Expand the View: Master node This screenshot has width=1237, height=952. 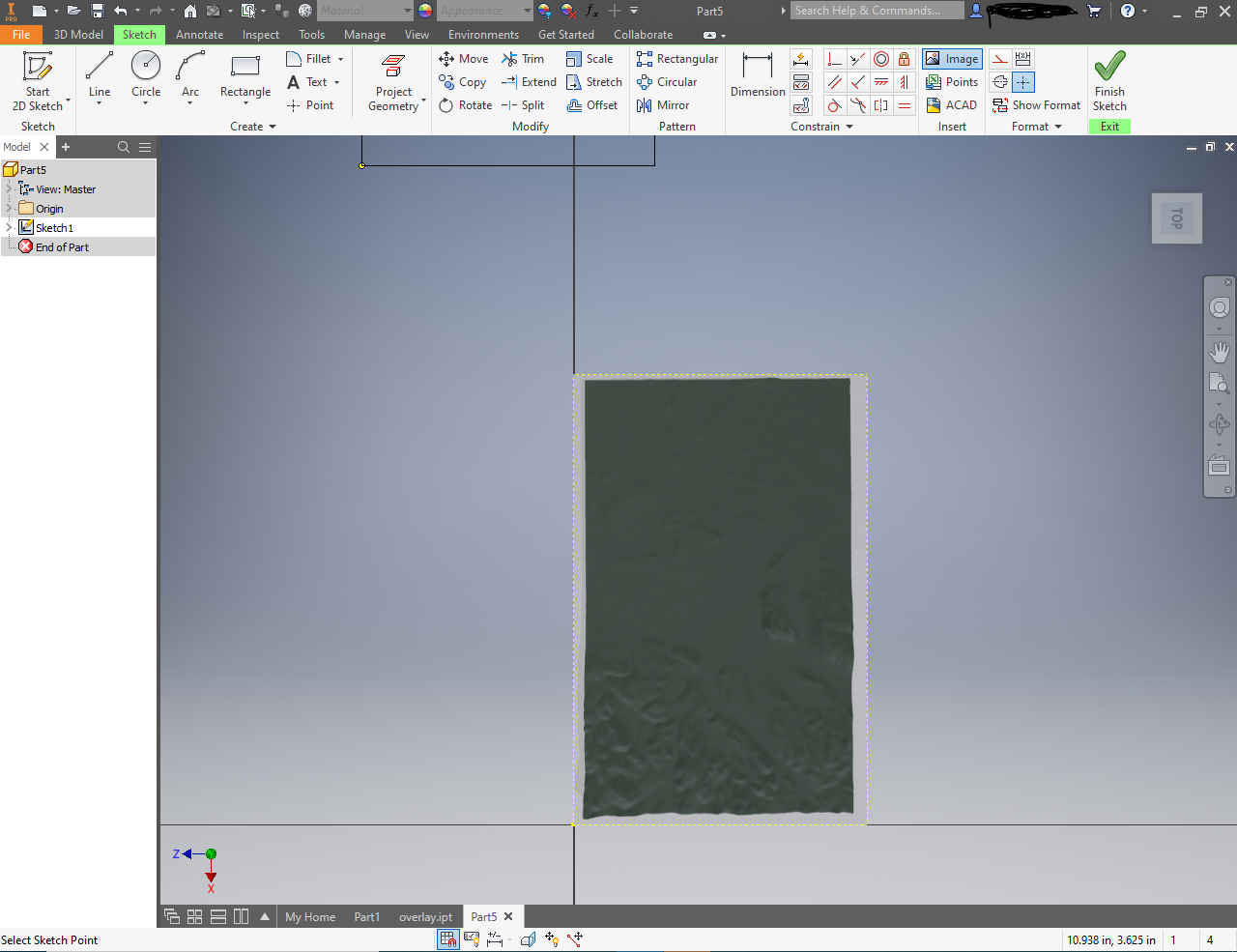point(10,188)
